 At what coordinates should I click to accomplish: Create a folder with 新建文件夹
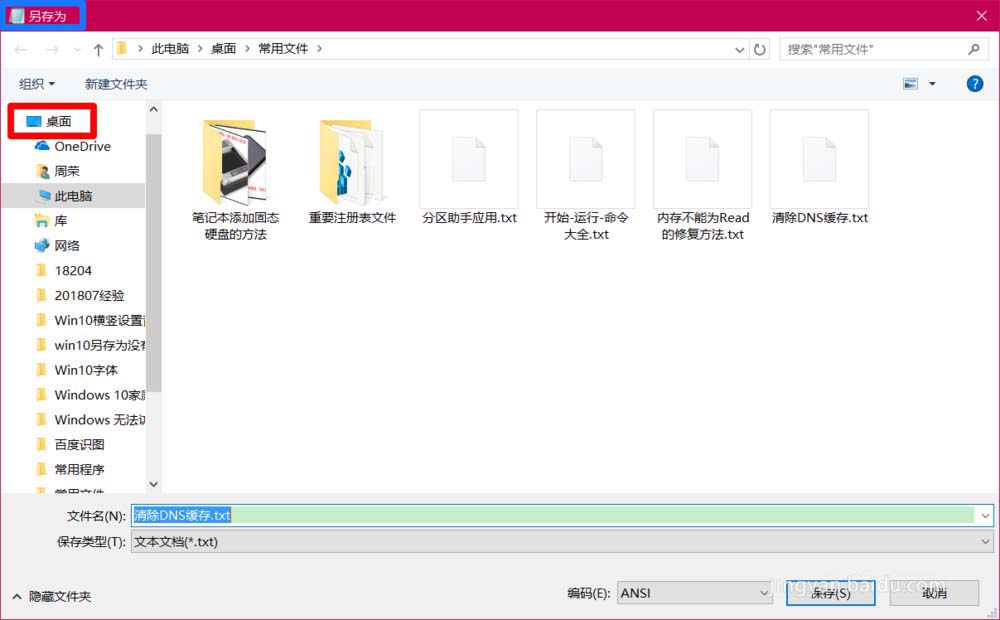click(x=116, y=83)
